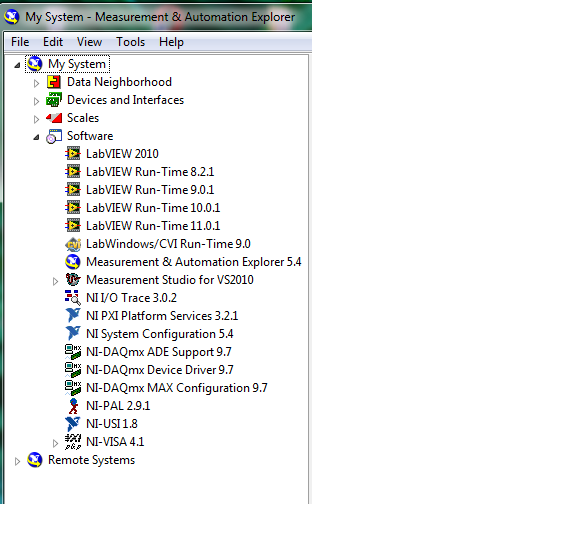Click the NI I/O Trace icon

[73, 297]
